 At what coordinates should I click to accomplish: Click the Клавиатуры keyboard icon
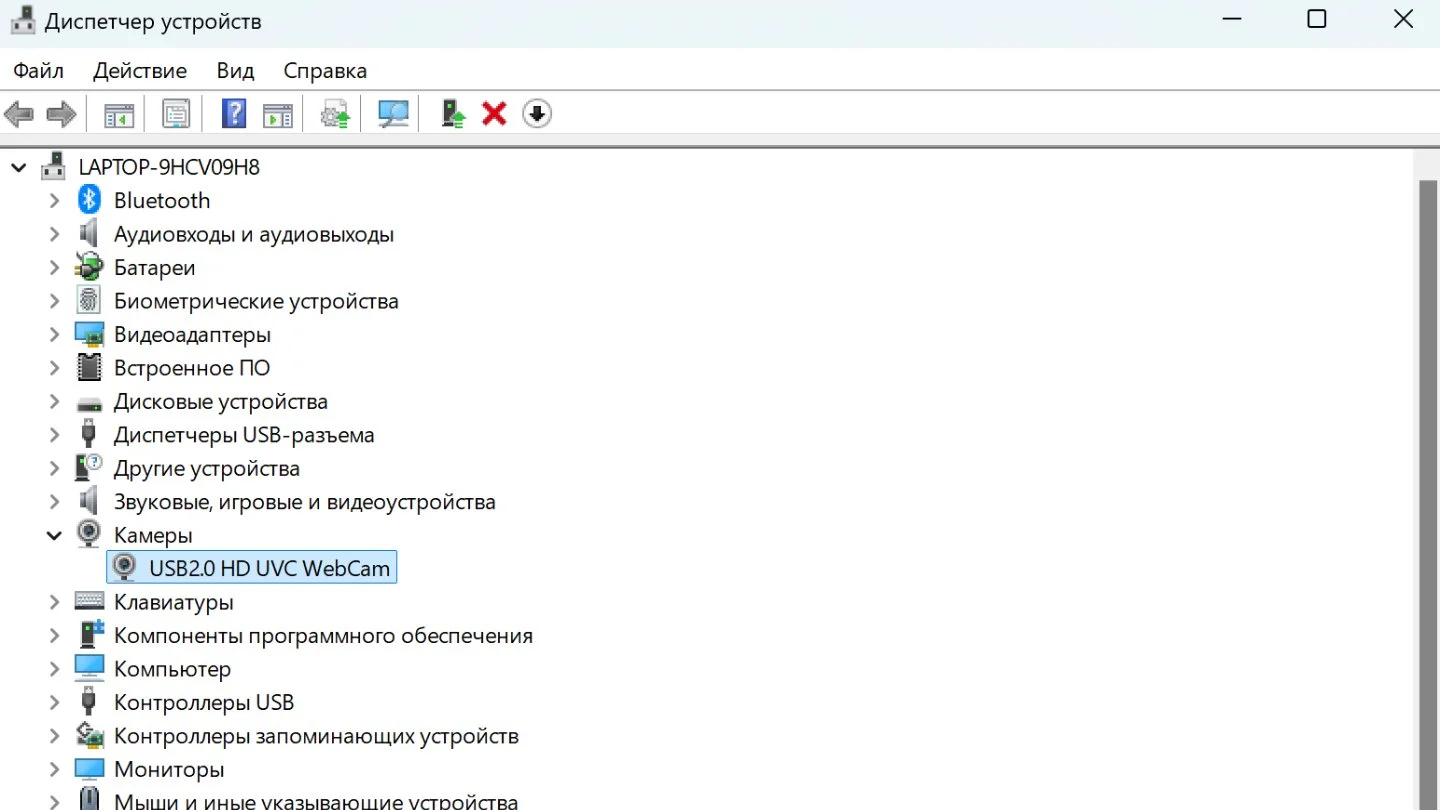click(90, 602)
